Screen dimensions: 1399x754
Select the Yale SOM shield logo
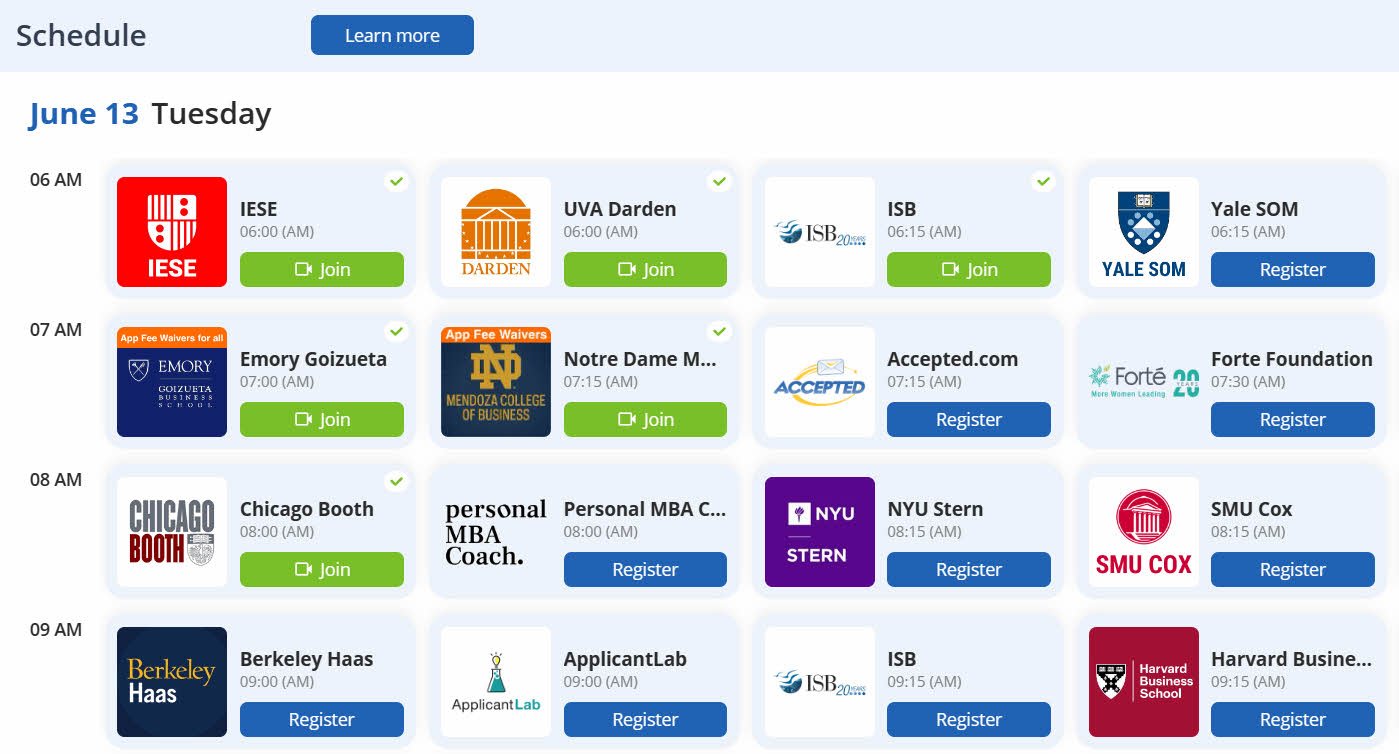(x=1143, y=232)
